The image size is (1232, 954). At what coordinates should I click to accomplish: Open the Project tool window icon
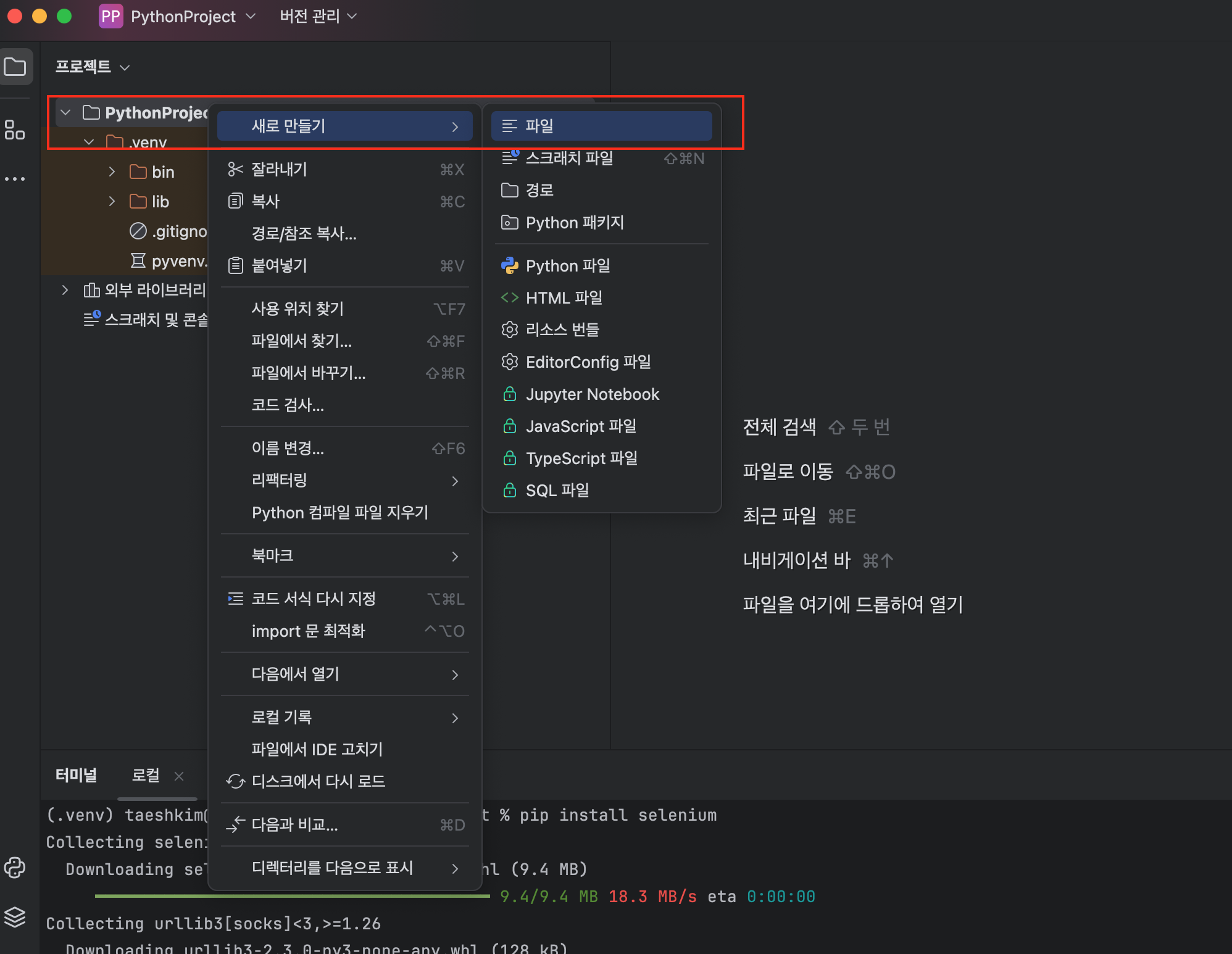pyautogui.click(x=15, y=66)
